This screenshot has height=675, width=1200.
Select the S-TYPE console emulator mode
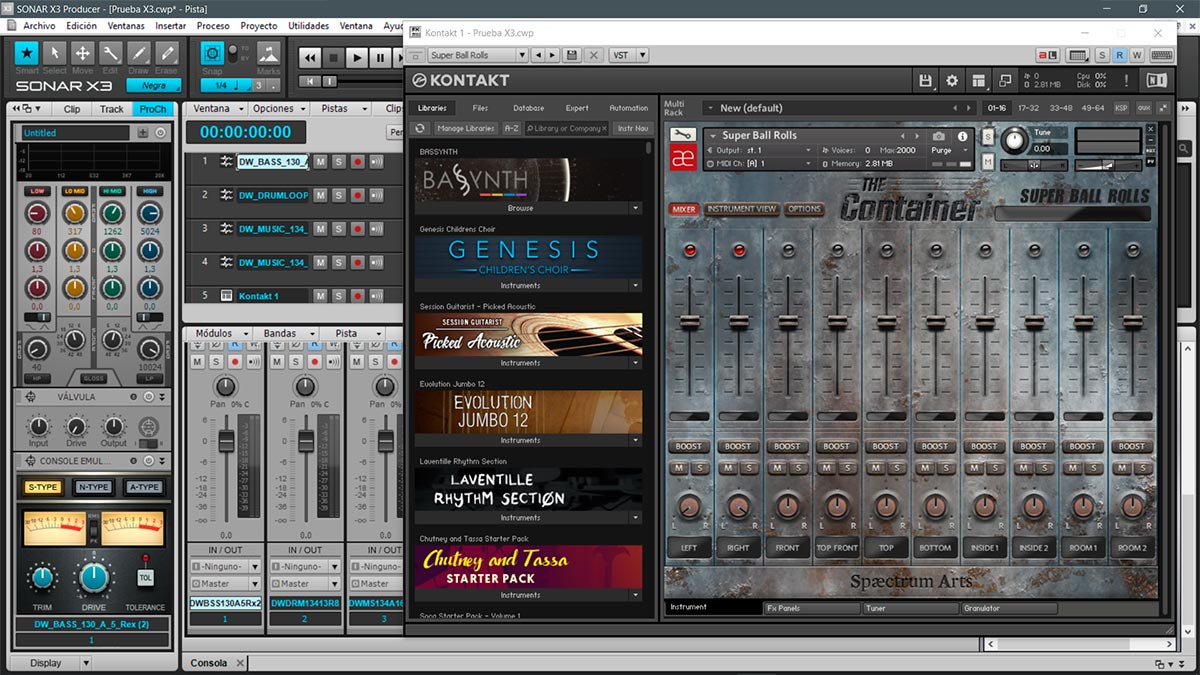43,487
